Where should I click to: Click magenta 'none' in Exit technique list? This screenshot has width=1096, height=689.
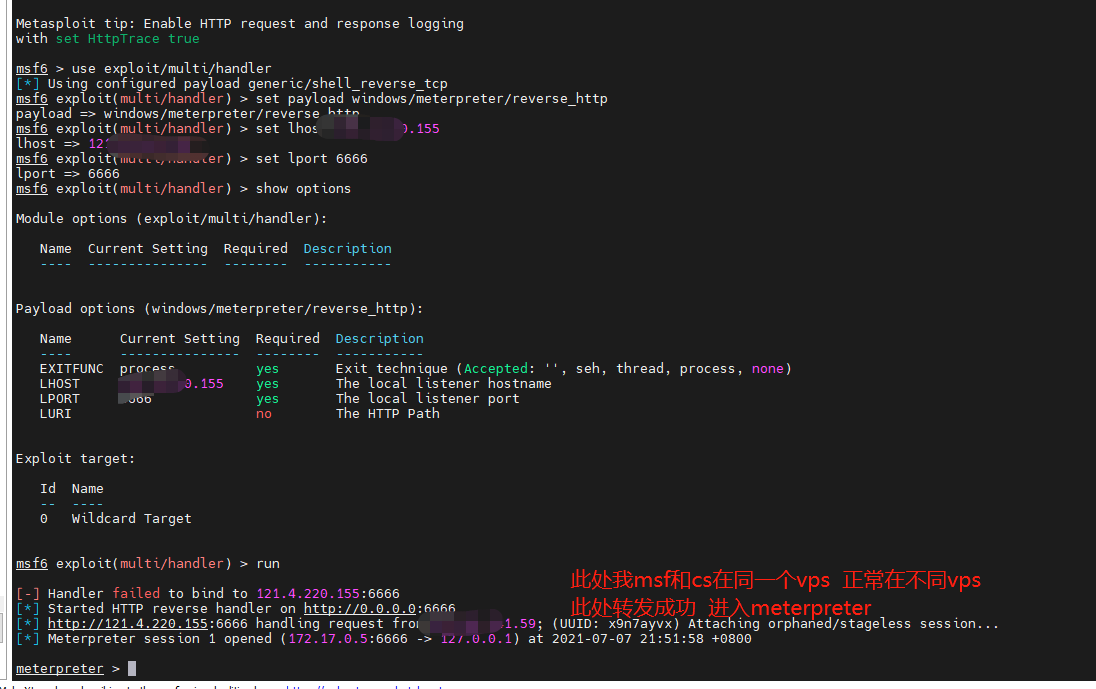tap(767, 369)
